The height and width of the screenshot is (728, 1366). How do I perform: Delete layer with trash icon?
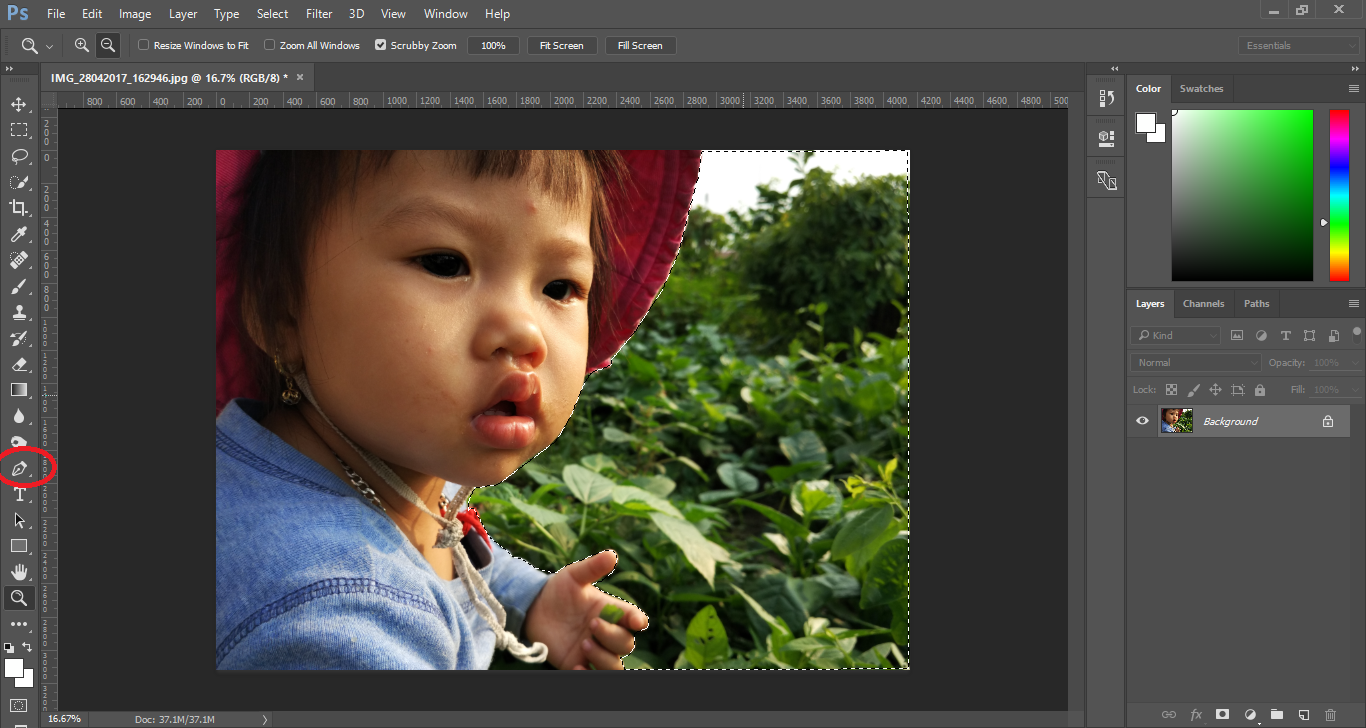coord(1330,714)
